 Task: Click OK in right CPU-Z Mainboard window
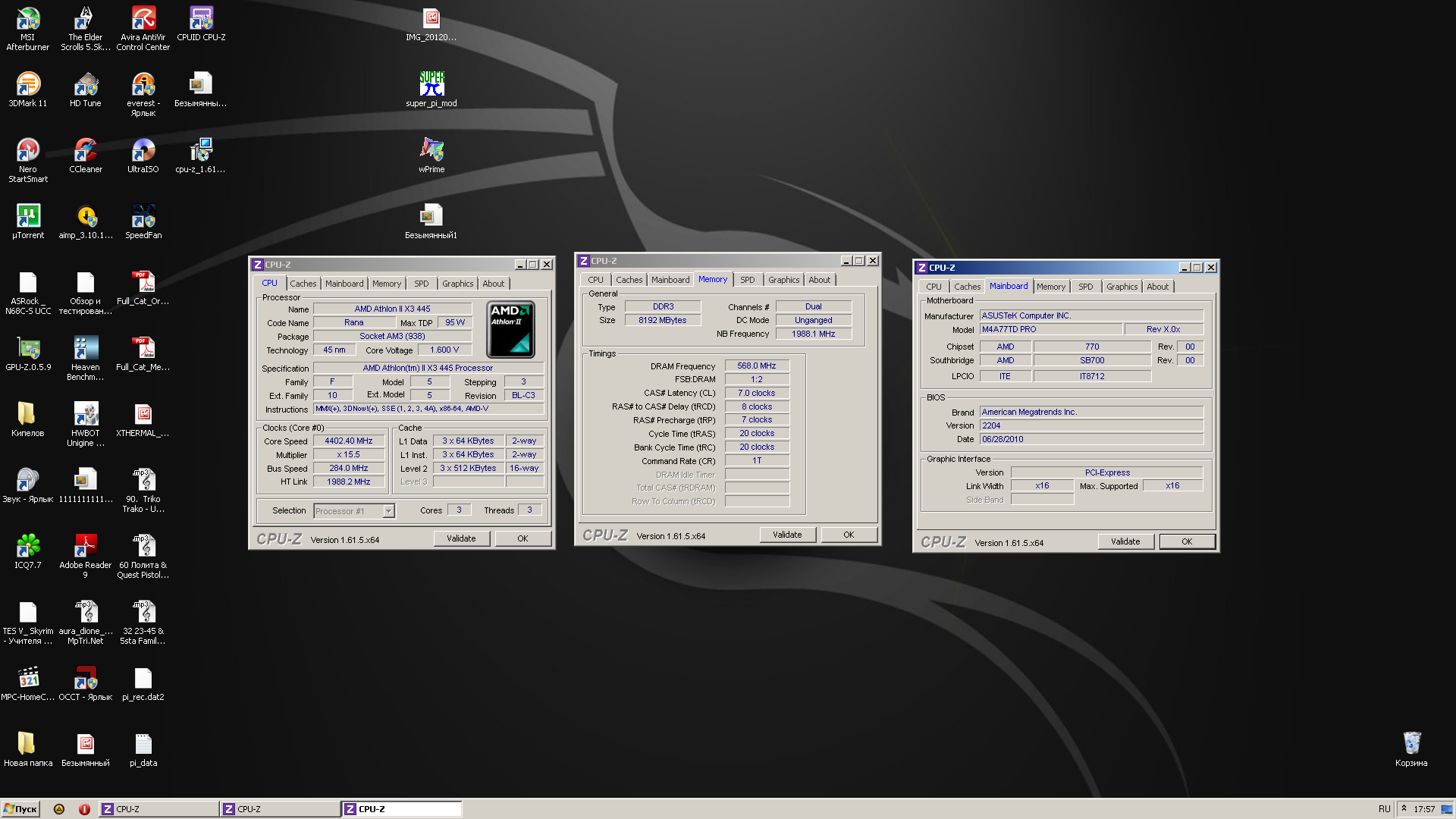[1187, 541]
